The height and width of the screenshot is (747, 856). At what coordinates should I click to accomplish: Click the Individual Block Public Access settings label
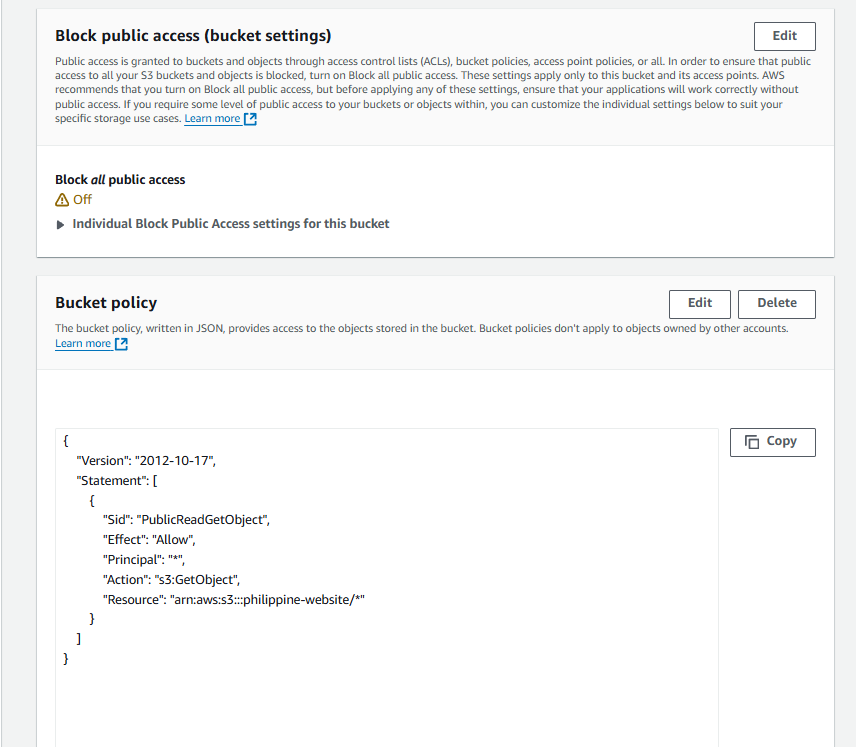point(231,224)
